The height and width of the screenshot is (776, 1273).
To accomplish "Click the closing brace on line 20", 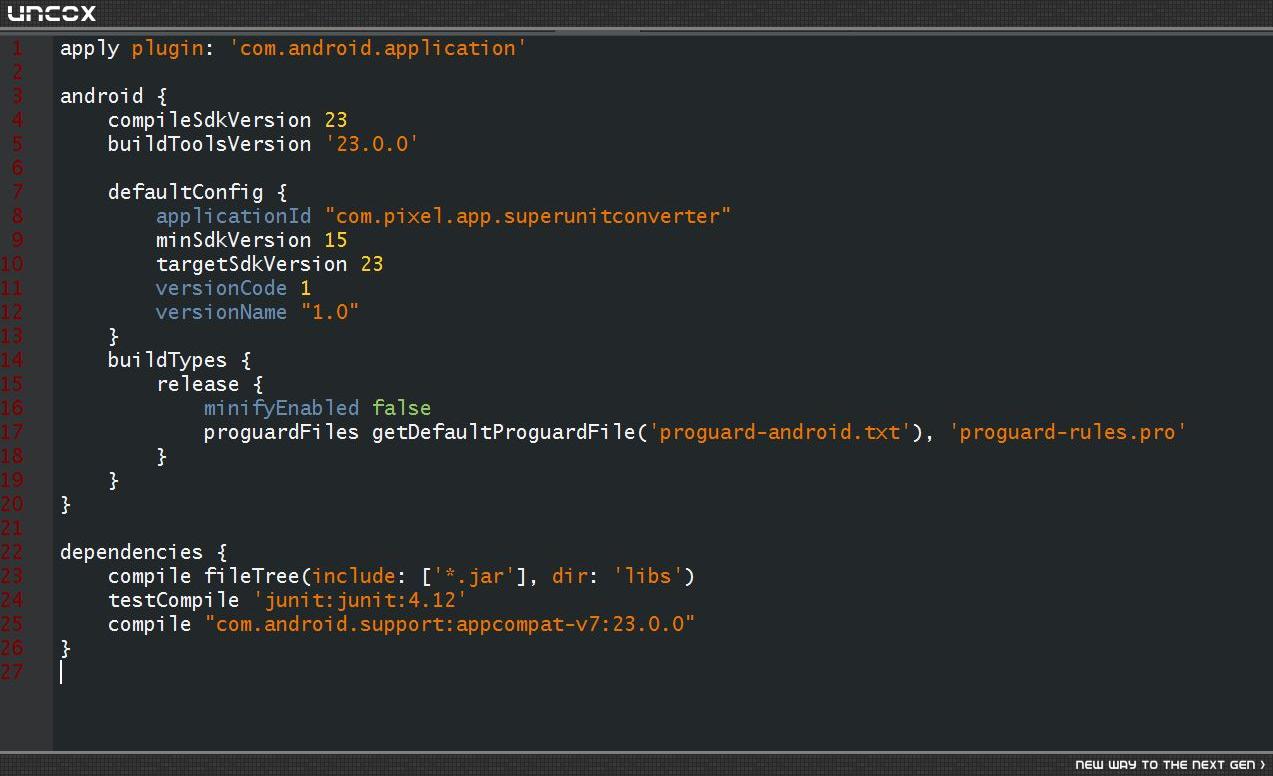I will click(66, 504).
